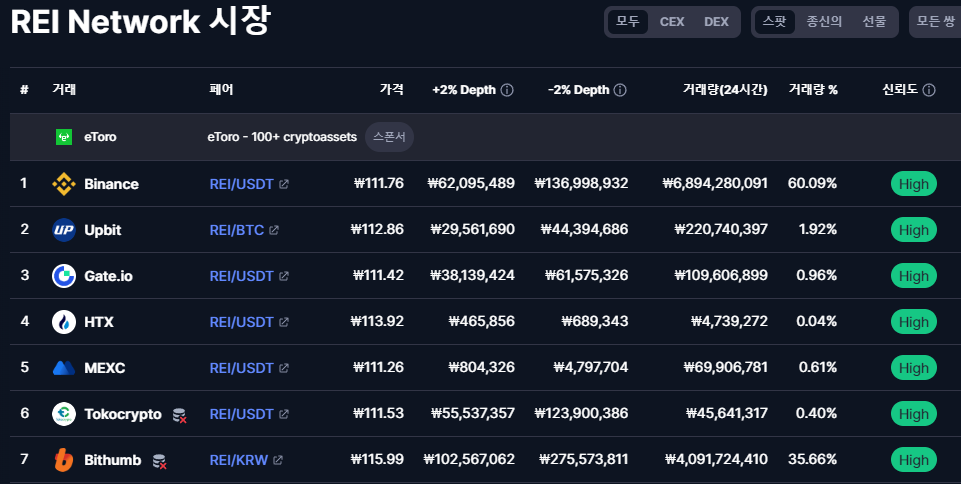Click the Binance exchange logo icon
This screenshot has width=961, height=484.
[64, 184]
